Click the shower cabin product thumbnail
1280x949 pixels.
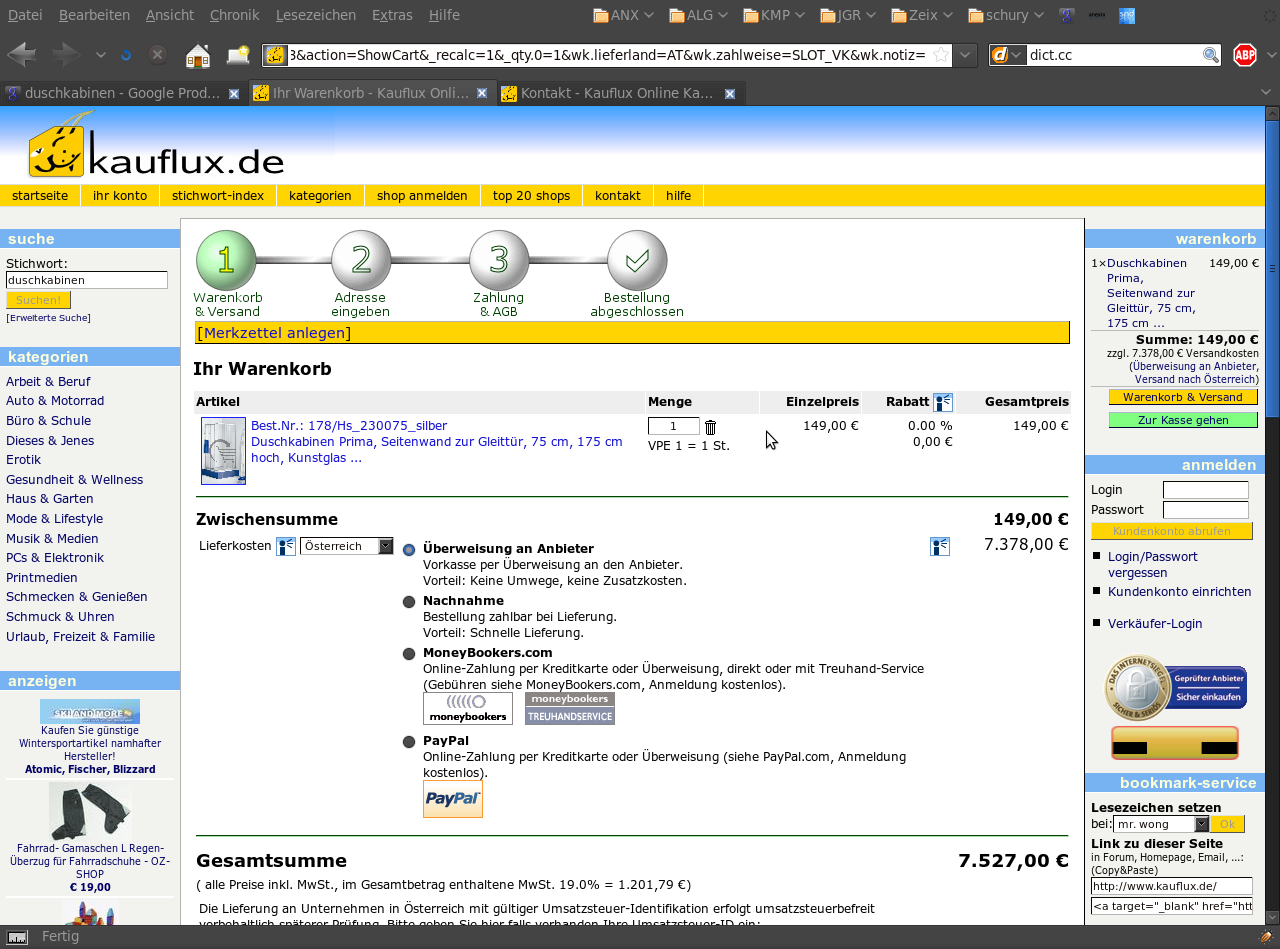223,451
